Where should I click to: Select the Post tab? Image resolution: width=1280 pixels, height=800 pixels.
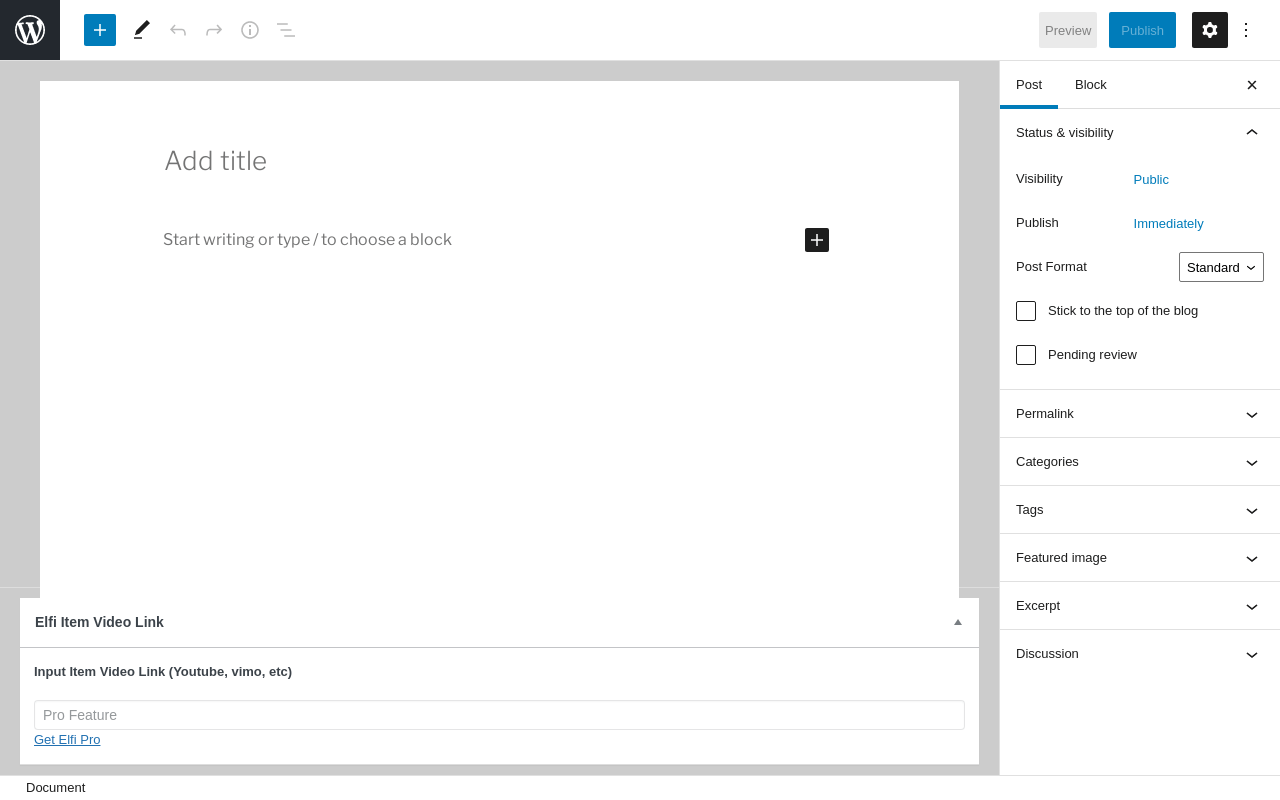[1029, 85]
